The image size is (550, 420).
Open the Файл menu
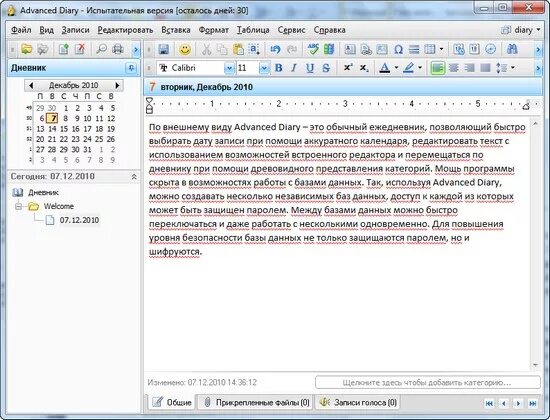click(21, 30)
